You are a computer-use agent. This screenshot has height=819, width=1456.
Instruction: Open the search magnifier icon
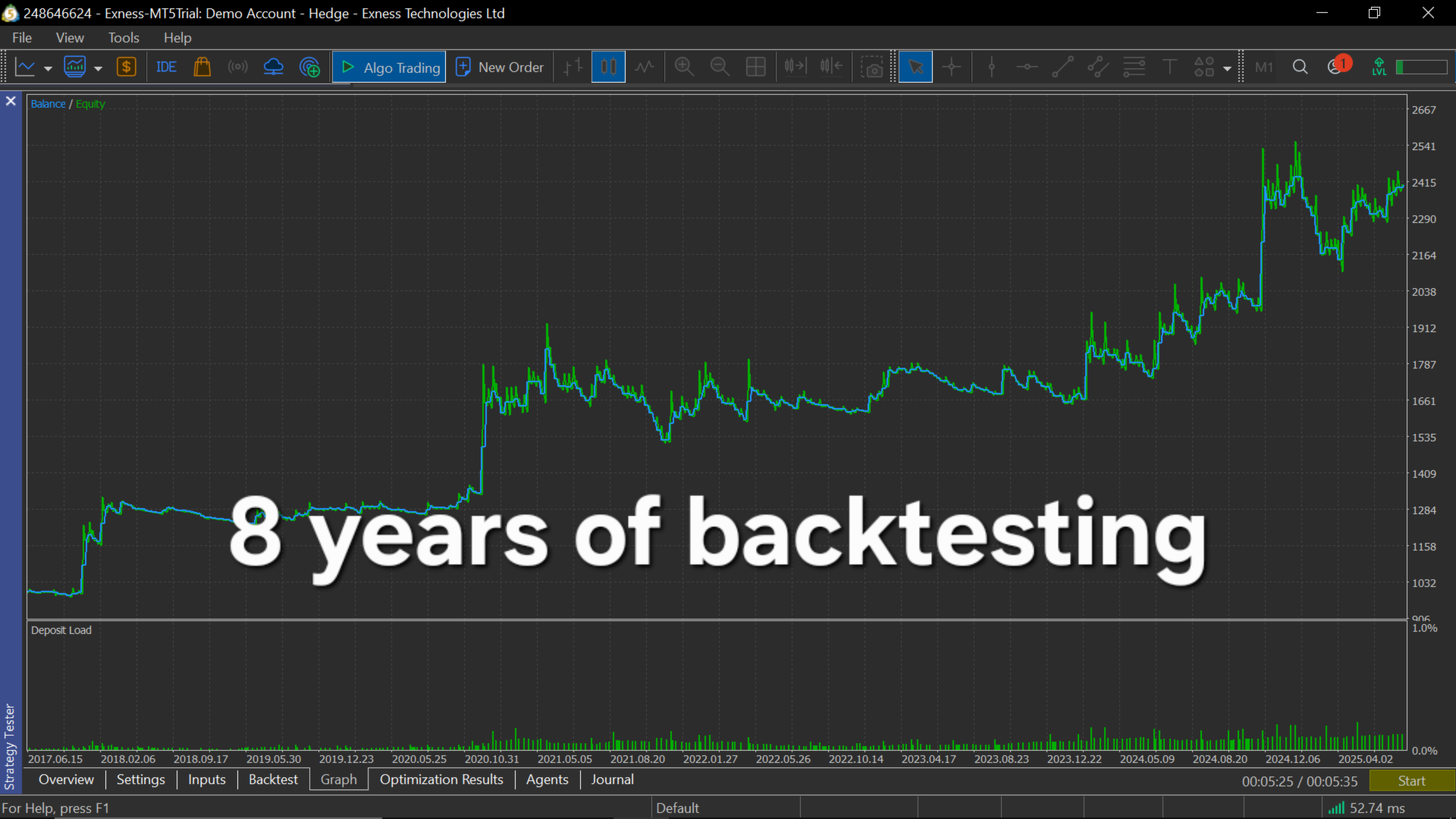pyautogui.click(x=1300, y=67)
